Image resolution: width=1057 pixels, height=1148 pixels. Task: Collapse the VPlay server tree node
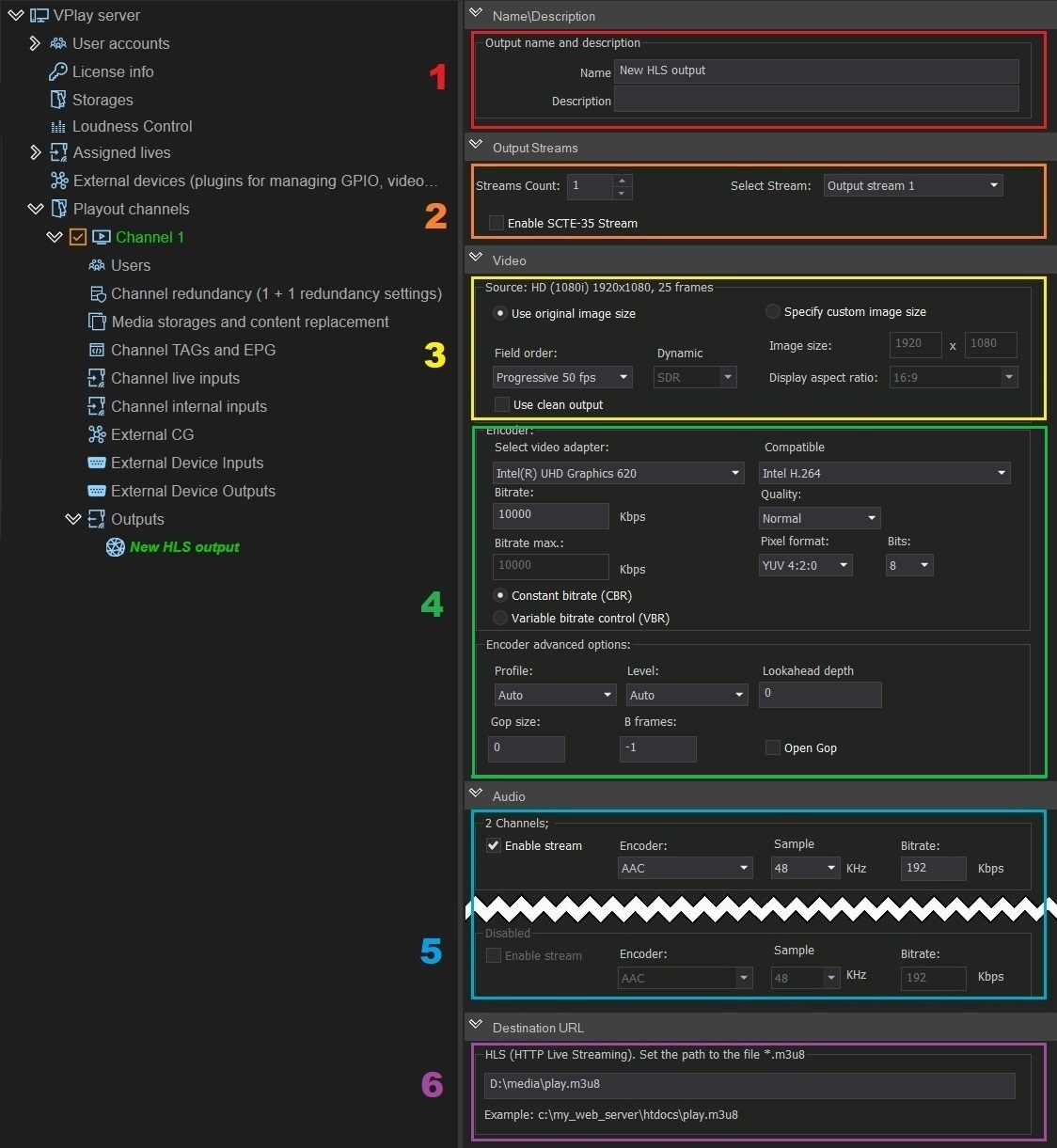click(15, 15)
